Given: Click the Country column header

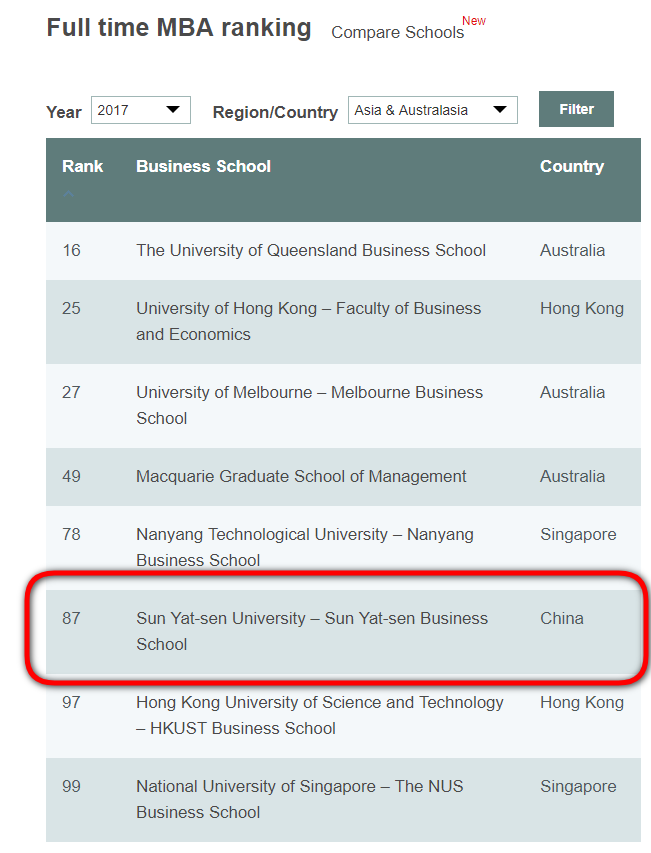Looking at the screenshot, I should [571, 166].
